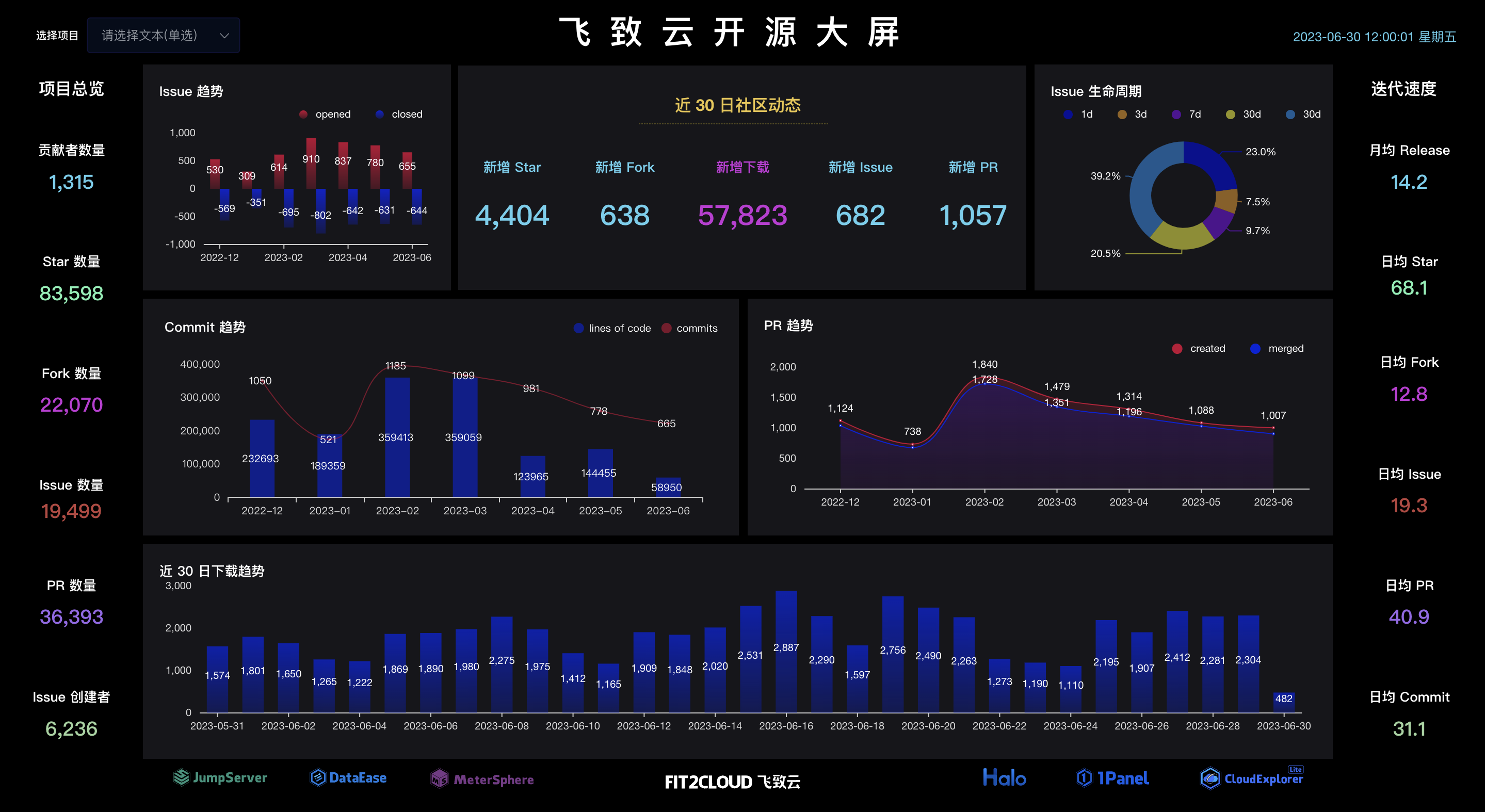Click the 1185 commits peak label
The image size is (1485, 812).
coord(395,366)
